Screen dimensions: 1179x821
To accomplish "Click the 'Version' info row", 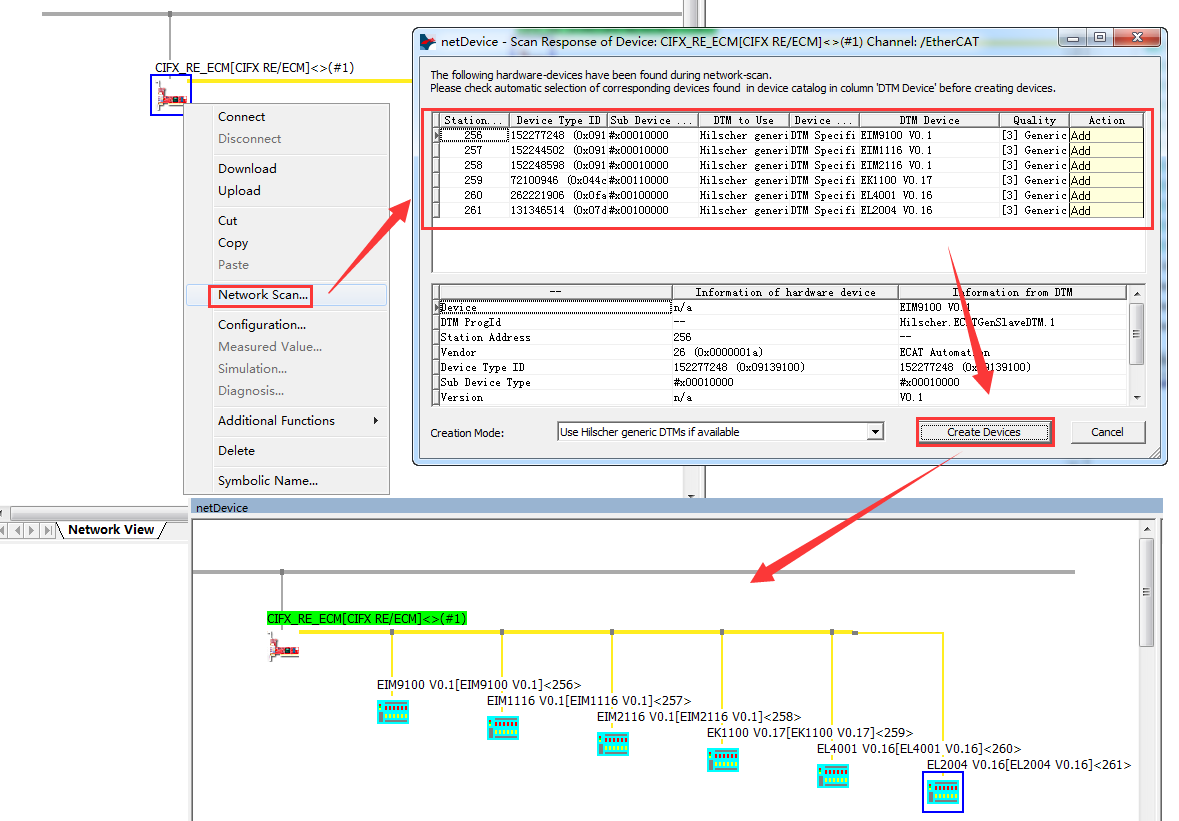I will [782, 398].
